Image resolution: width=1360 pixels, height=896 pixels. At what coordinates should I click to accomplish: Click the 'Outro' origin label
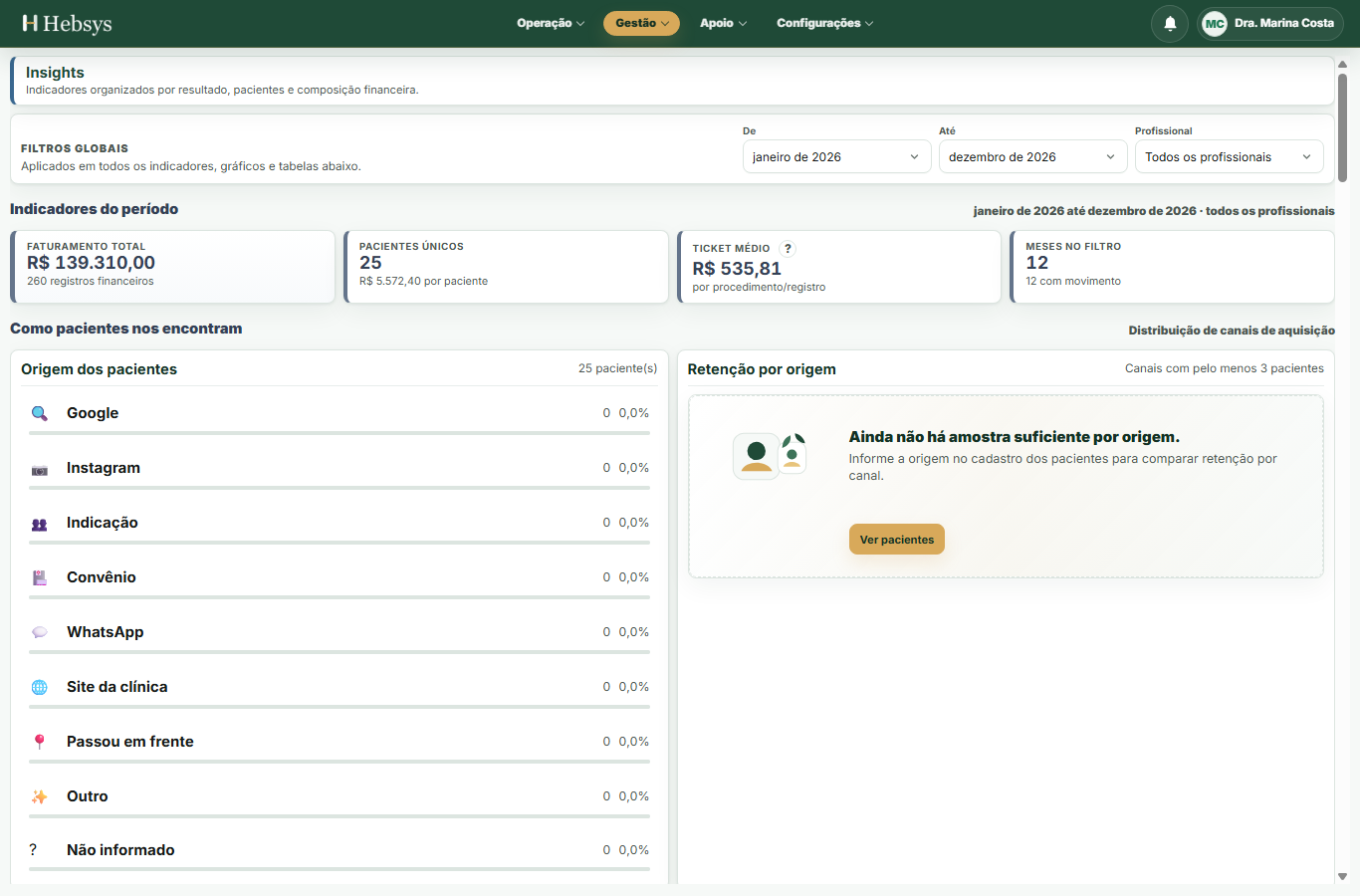88,796
